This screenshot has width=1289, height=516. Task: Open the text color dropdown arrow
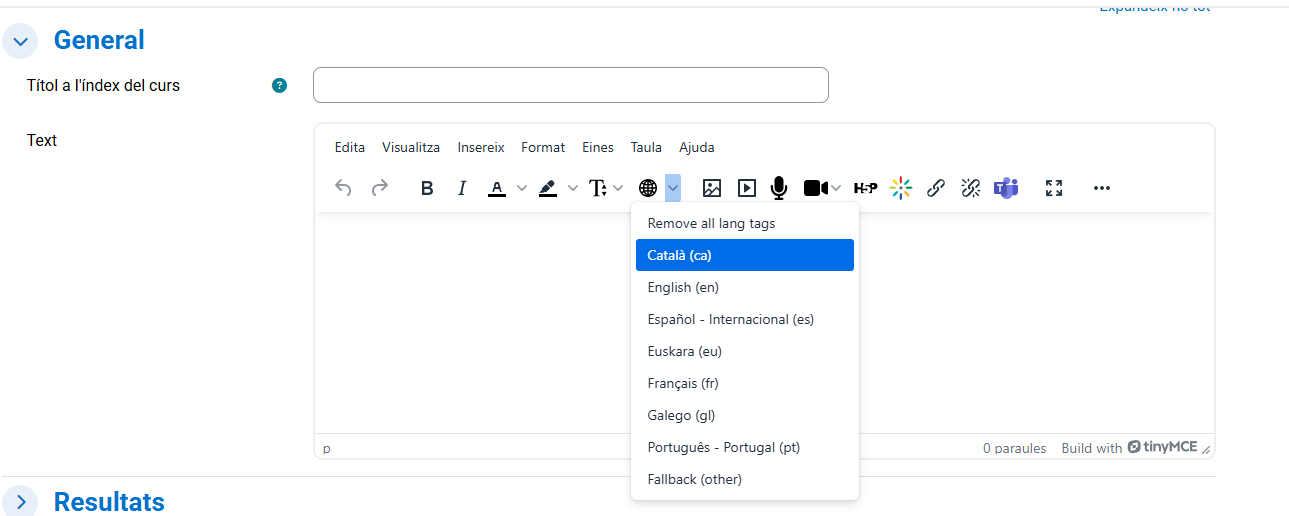click(x=521, y=188)
